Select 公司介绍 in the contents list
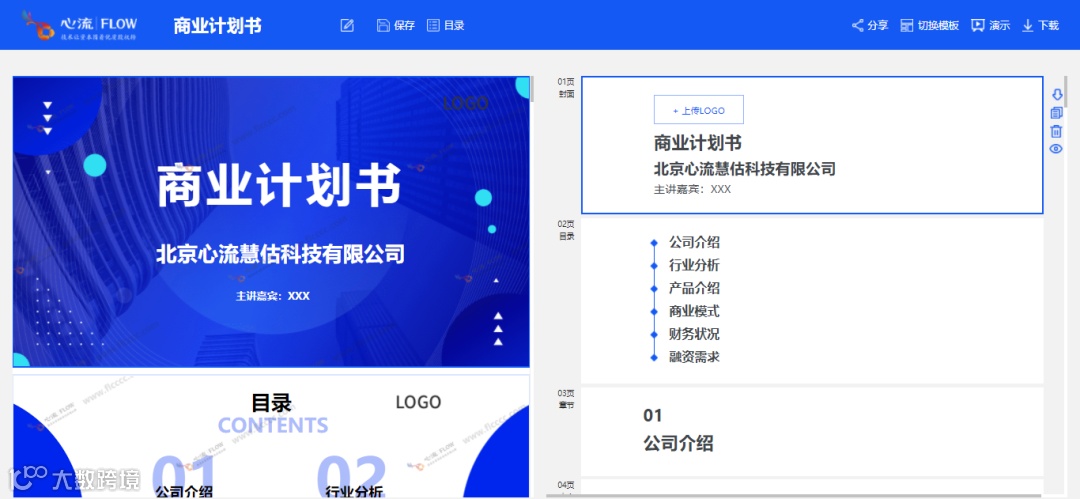Viewport: 1080px width, 499px height. click(694, 242)
